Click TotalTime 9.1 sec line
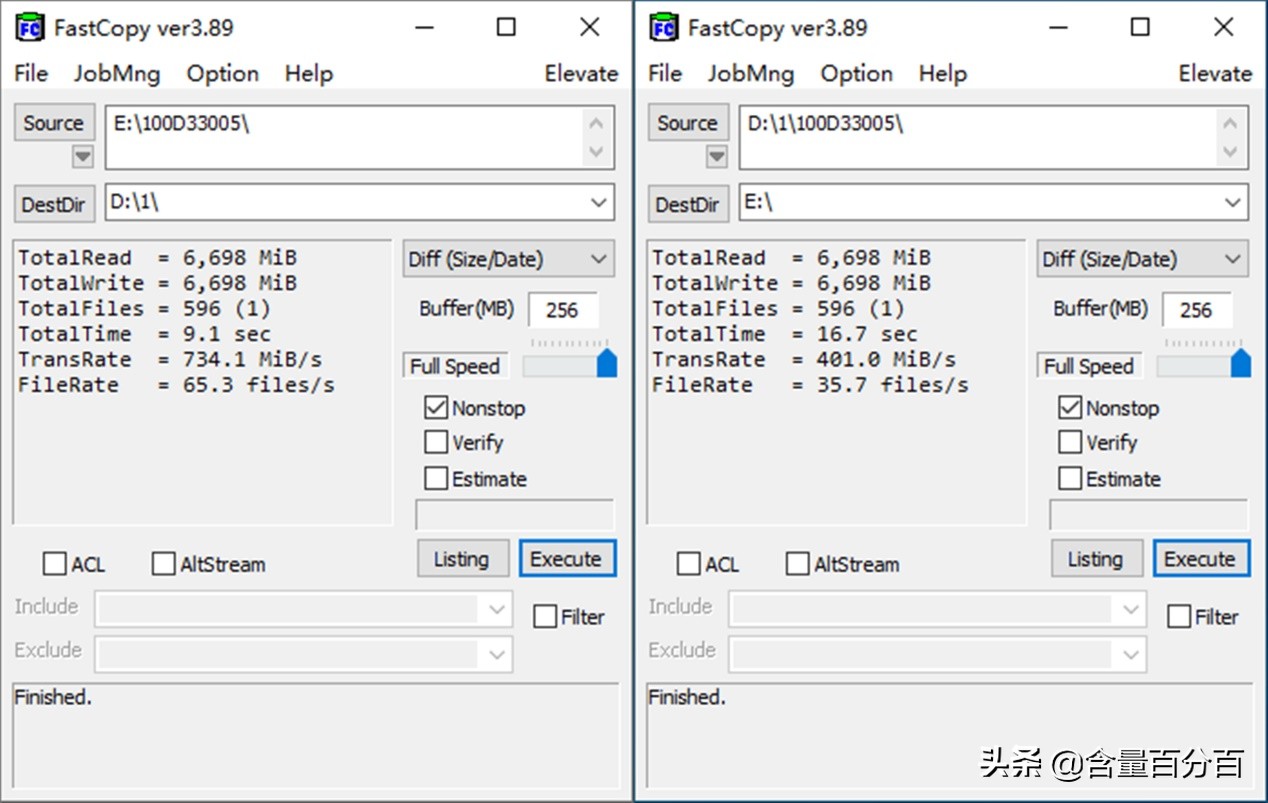This screenshot has width=1268, height=803. 144,334
